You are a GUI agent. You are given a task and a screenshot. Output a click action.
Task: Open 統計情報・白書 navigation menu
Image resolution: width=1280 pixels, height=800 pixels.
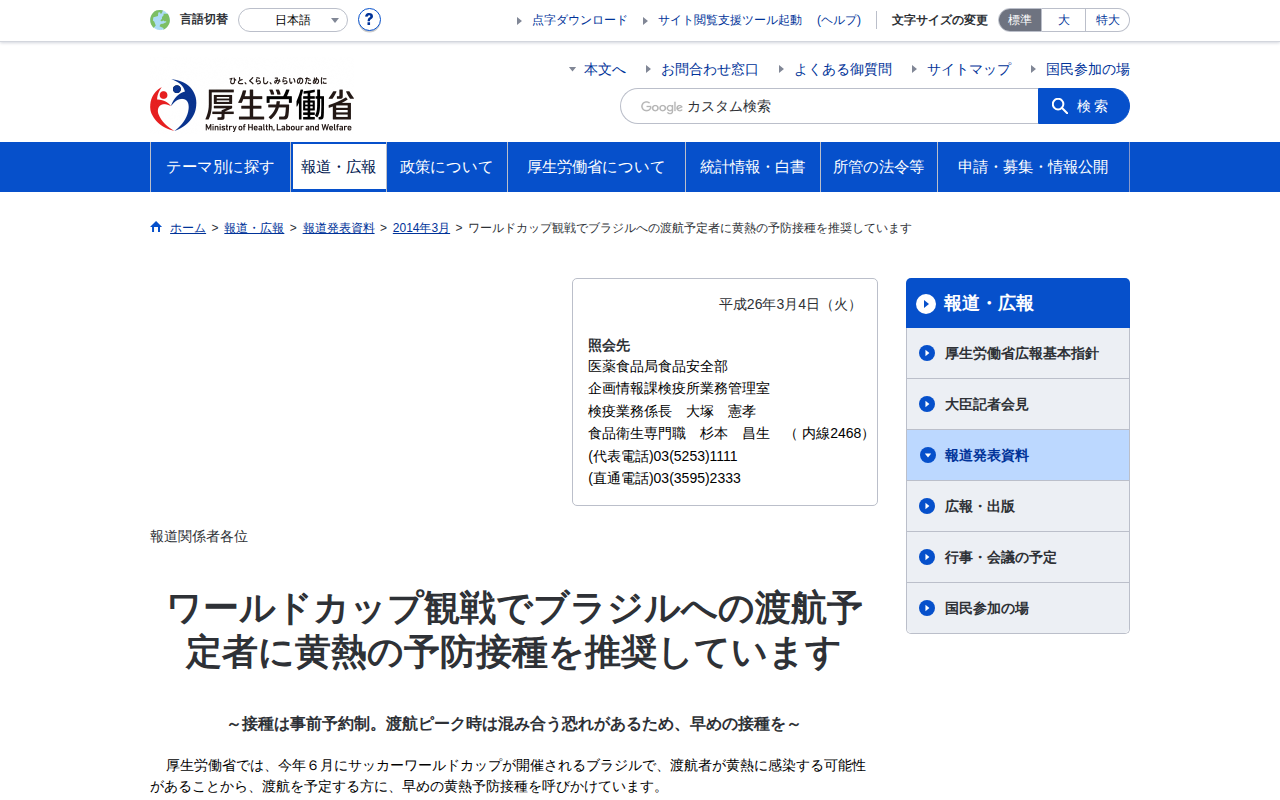tap(753, 167)
